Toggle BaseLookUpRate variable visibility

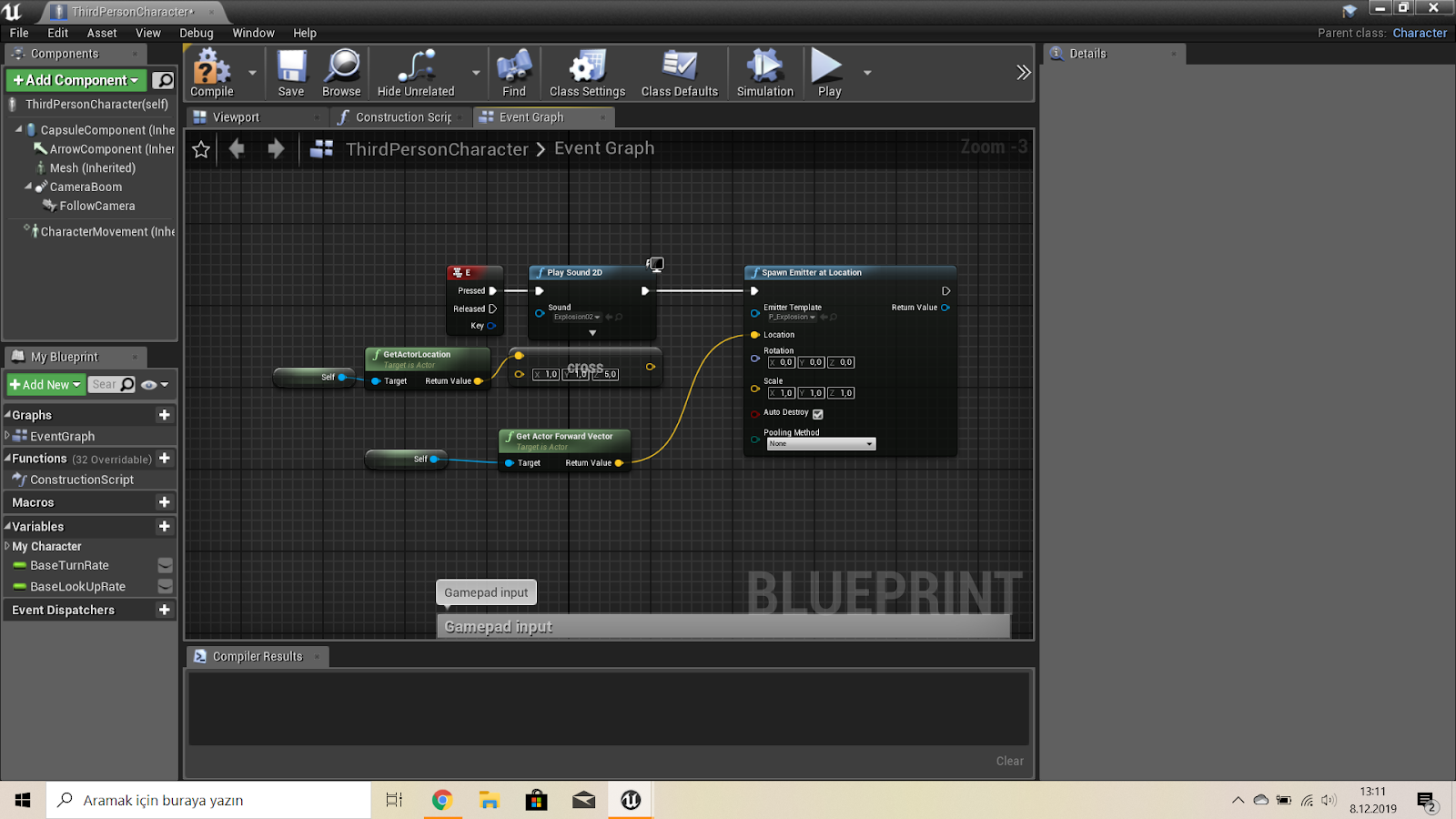click(x=165, y=587)
